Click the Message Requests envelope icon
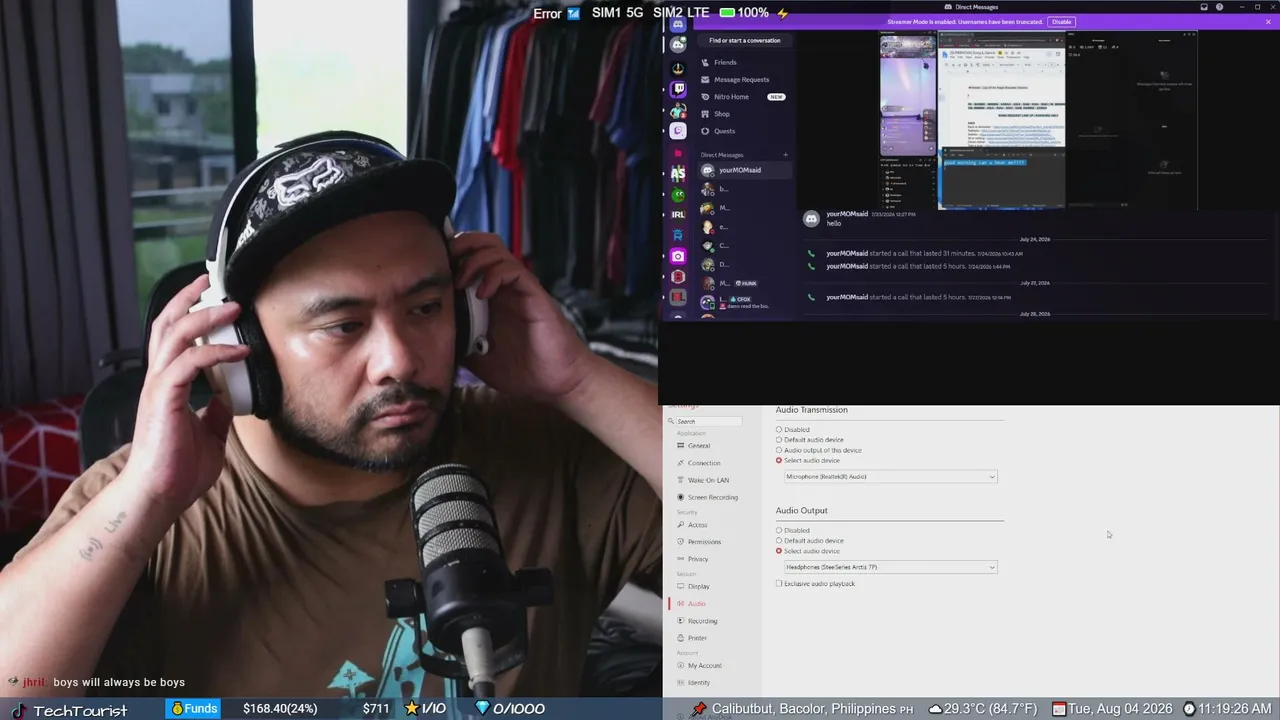The height and width of the screenshot is (720, 1280). coord(705,79)
